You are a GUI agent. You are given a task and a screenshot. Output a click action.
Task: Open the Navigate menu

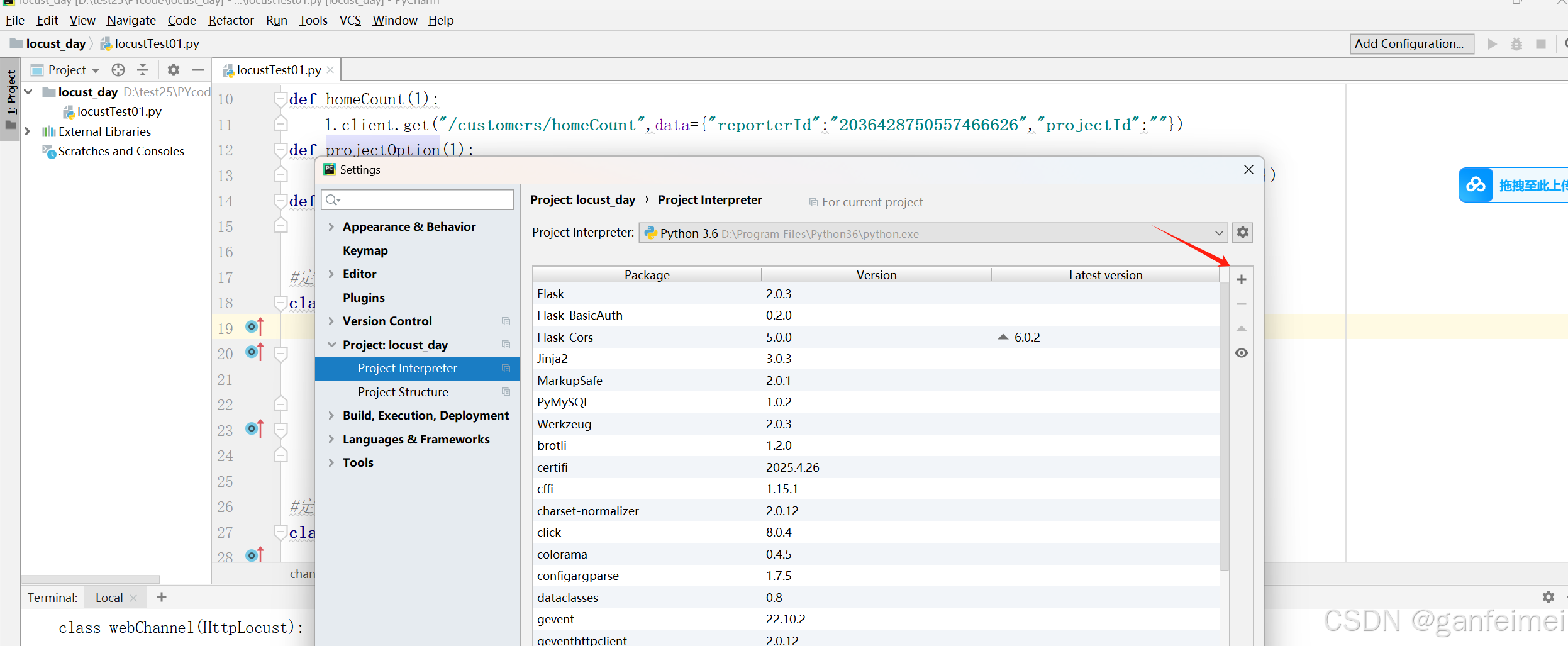pos(131,20)
